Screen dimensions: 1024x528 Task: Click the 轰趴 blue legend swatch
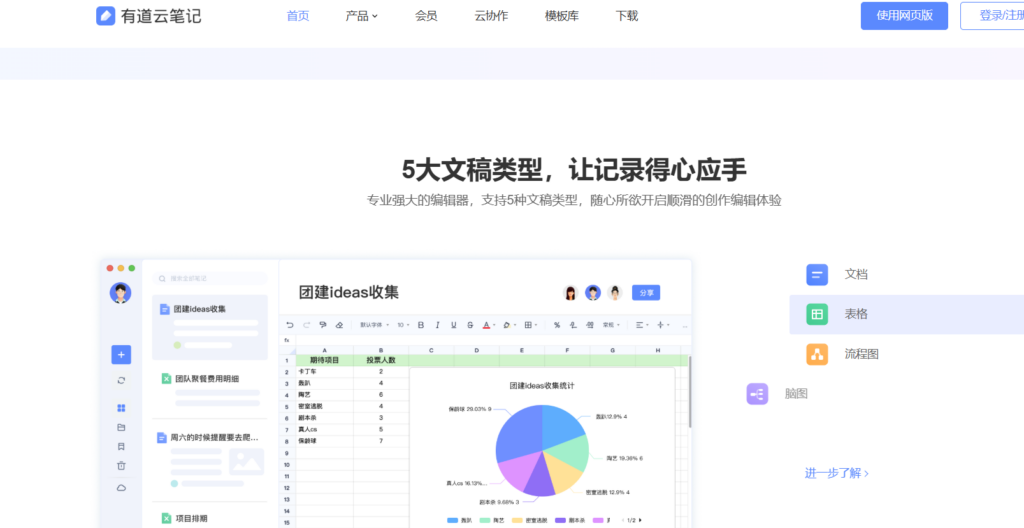pyautogui.click(x=453, y=520)
